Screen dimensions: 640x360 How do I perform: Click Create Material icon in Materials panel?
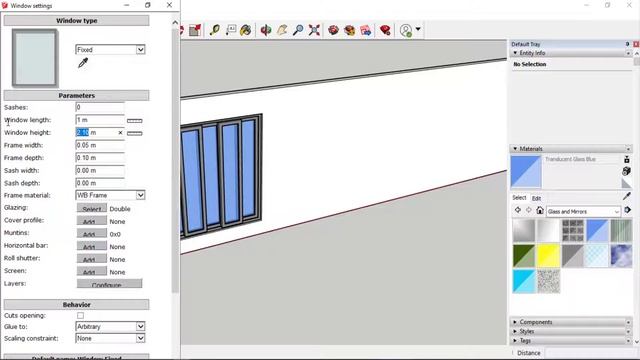click(x=627, y=171)
